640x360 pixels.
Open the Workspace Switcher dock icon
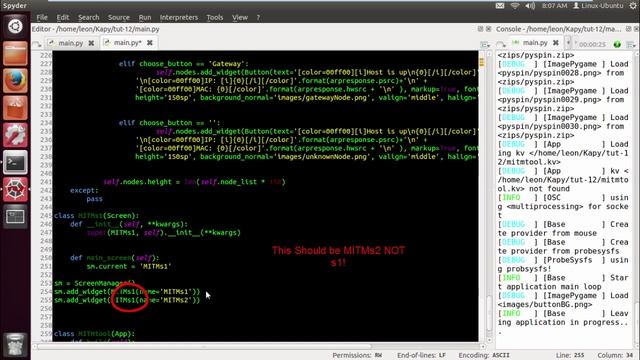15,216
